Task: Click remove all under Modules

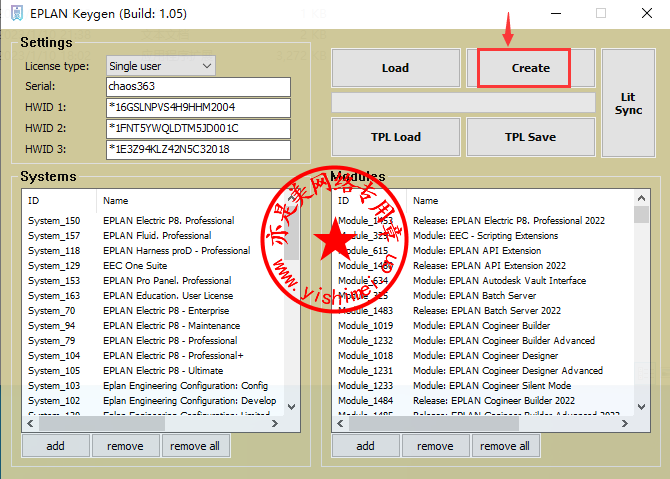Action: tap(505, 446)
